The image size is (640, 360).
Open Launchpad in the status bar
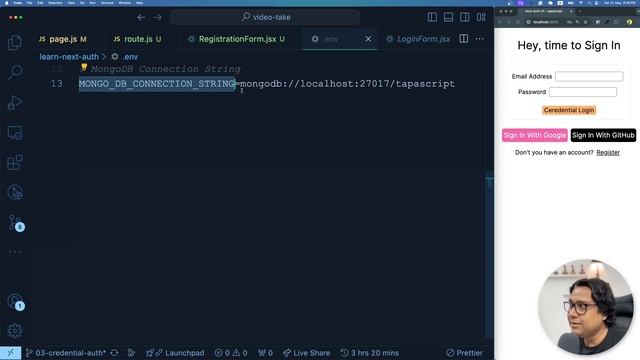point(175,353)
